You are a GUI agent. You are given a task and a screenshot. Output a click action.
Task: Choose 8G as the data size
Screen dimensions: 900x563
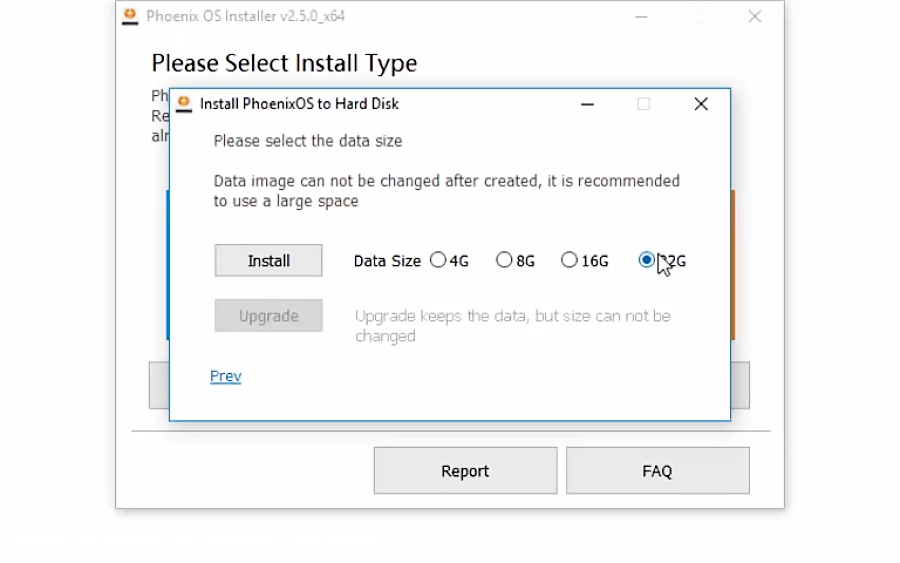(504, 260)
